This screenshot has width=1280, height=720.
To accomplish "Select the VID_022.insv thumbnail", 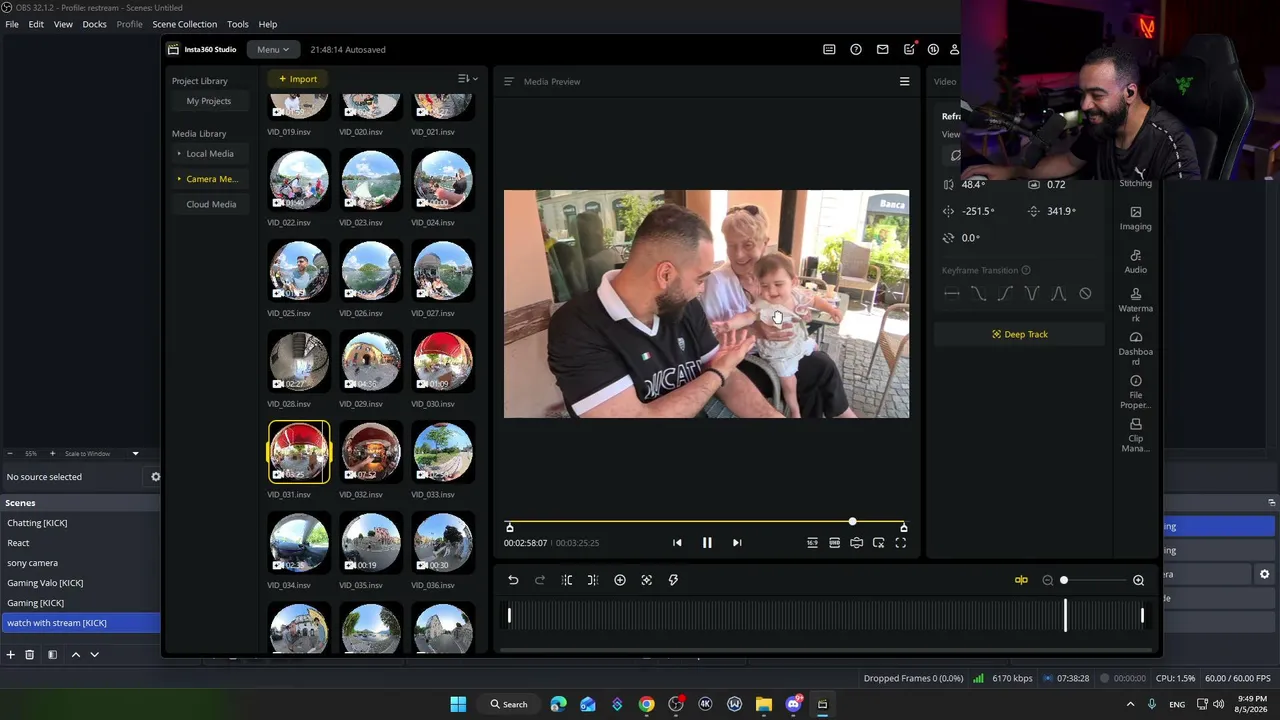I will tap(298, 181).
